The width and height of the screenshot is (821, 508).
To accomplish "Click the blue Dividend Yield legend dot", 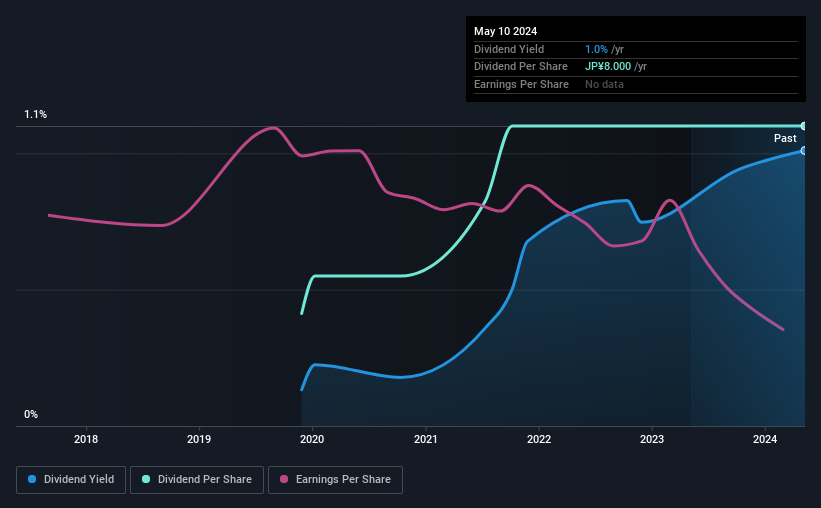I will (32, 479).
